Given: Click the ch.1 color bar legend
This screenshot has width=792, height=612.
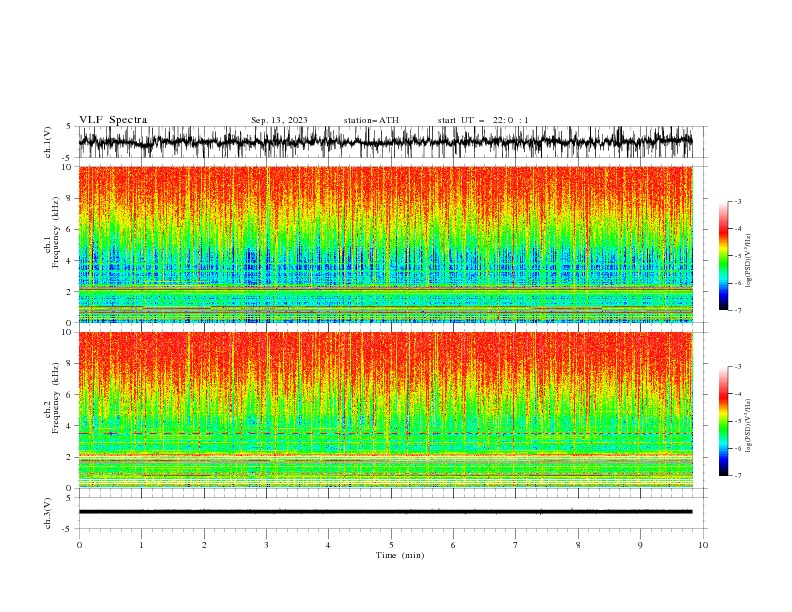Looking at the screenshot, I should (724, 256).
